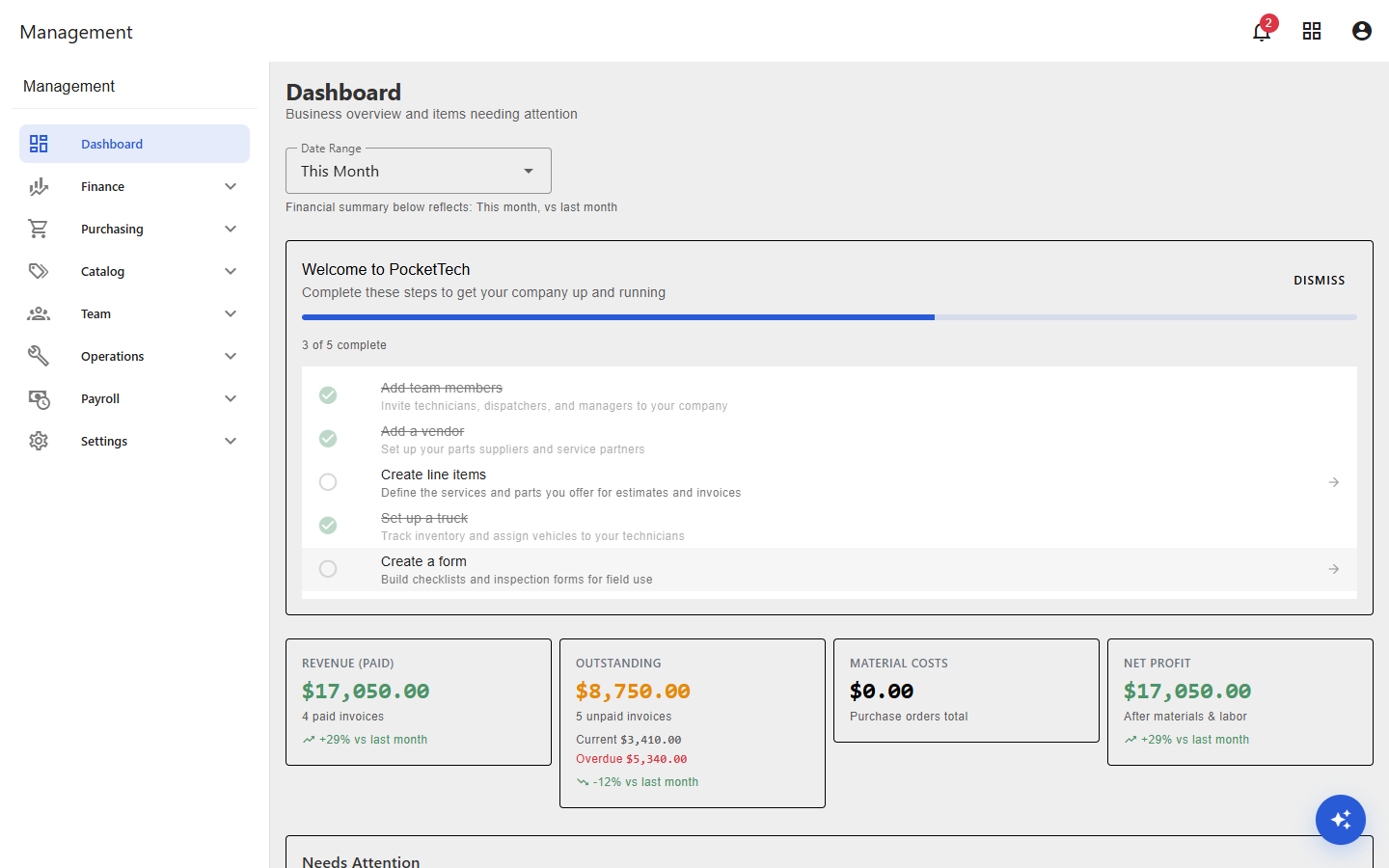Expand the Purchasing menu chevron
1389x868 pixels.
[231, 229]
